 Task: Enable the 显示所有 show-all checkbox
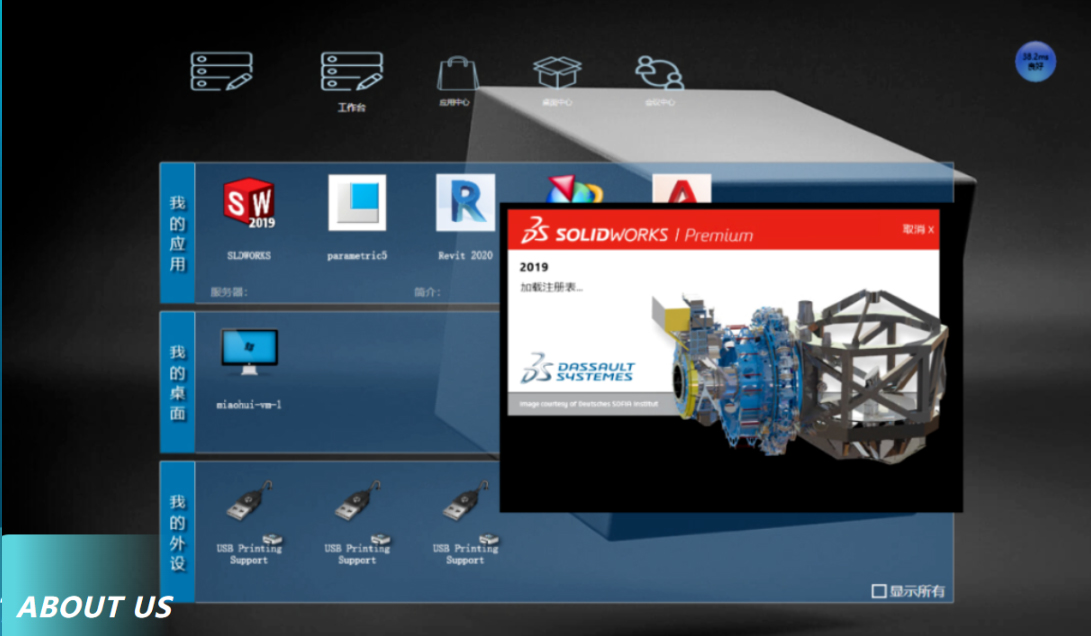coord(879,591)
